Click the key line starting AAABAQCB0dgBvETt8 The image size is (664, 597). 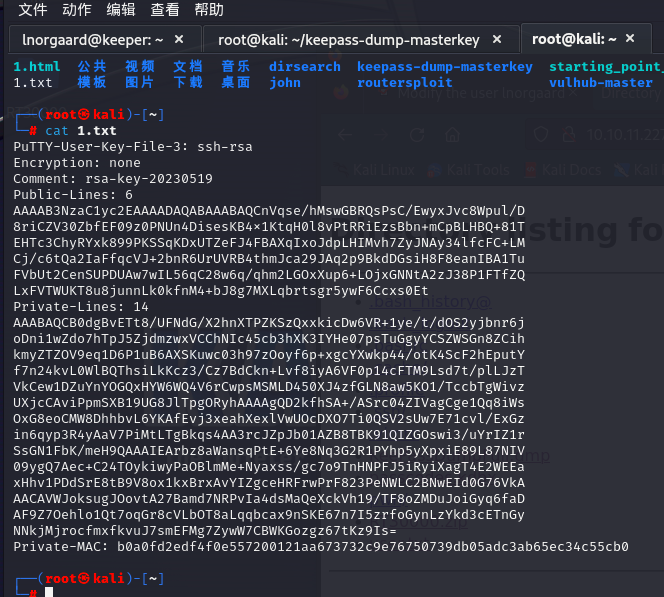point(269,323)
